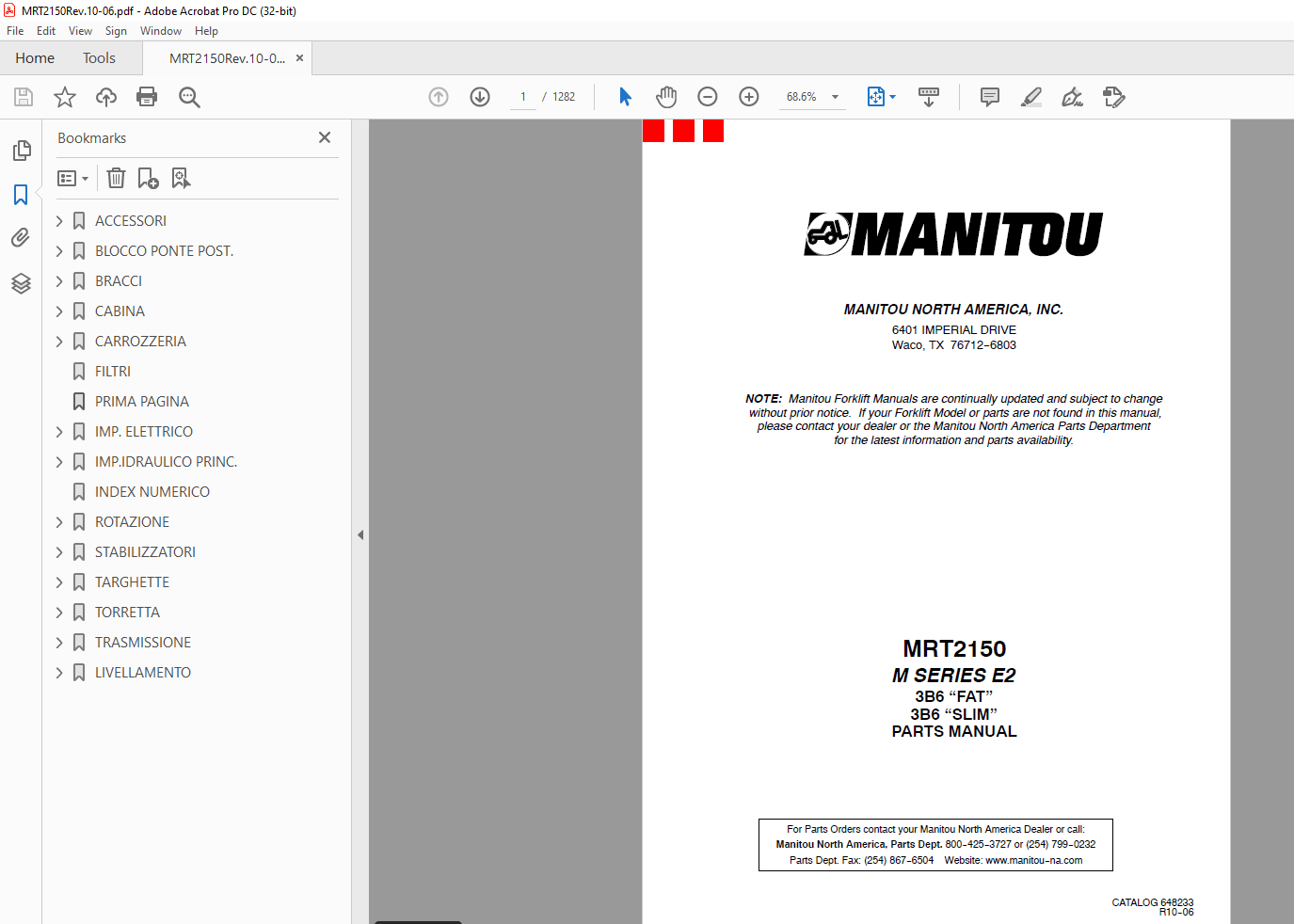Expand the ROTAZIONE bookmark
Image resolution: width=1294 pixels, height=924 pixels.
tap(59, 522)
